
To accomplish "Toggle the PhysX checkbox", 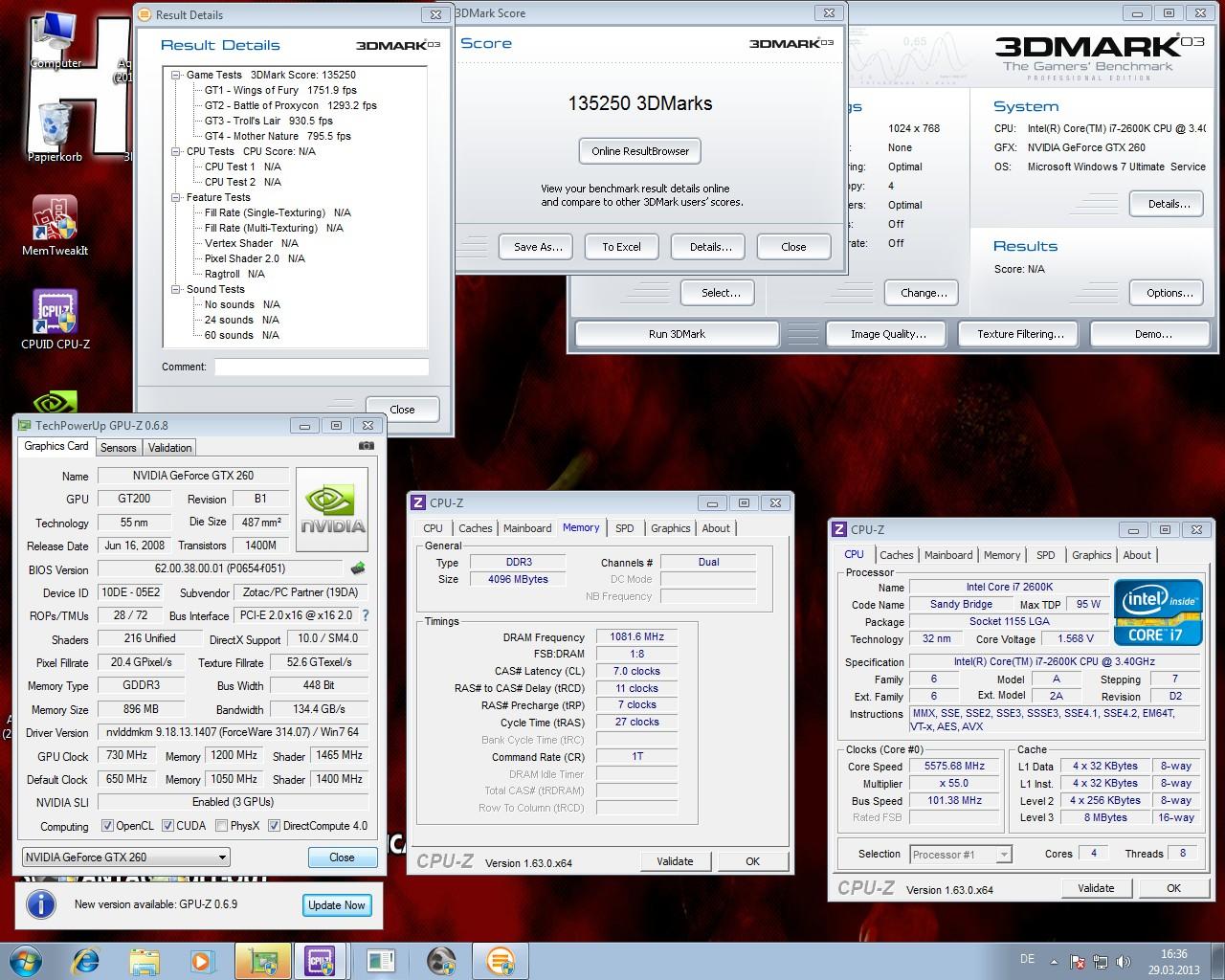I will tap(221, 826).
